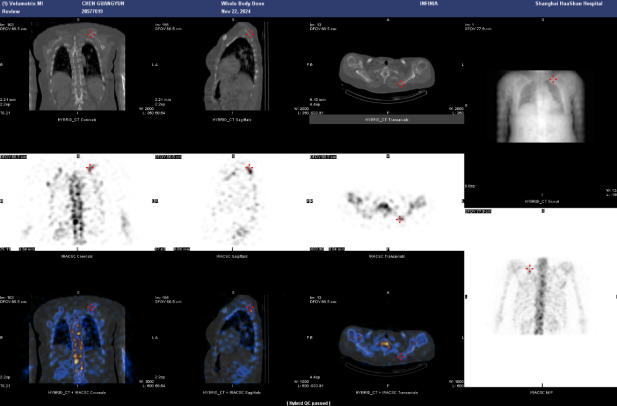
Task: Select the IRACSC transaxial SPECT viewport
Action: click(x=386, y=201)
